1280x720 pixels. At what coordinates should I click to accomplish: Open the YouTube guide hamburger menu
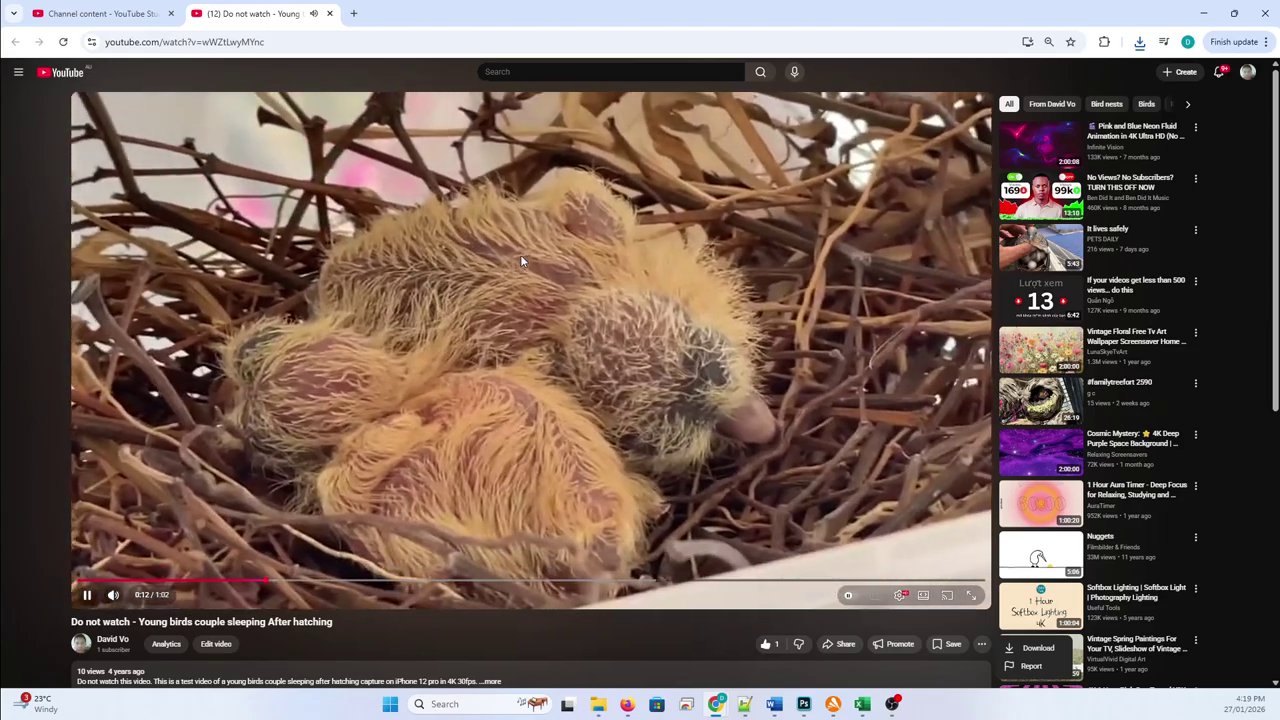pos(18,72)
